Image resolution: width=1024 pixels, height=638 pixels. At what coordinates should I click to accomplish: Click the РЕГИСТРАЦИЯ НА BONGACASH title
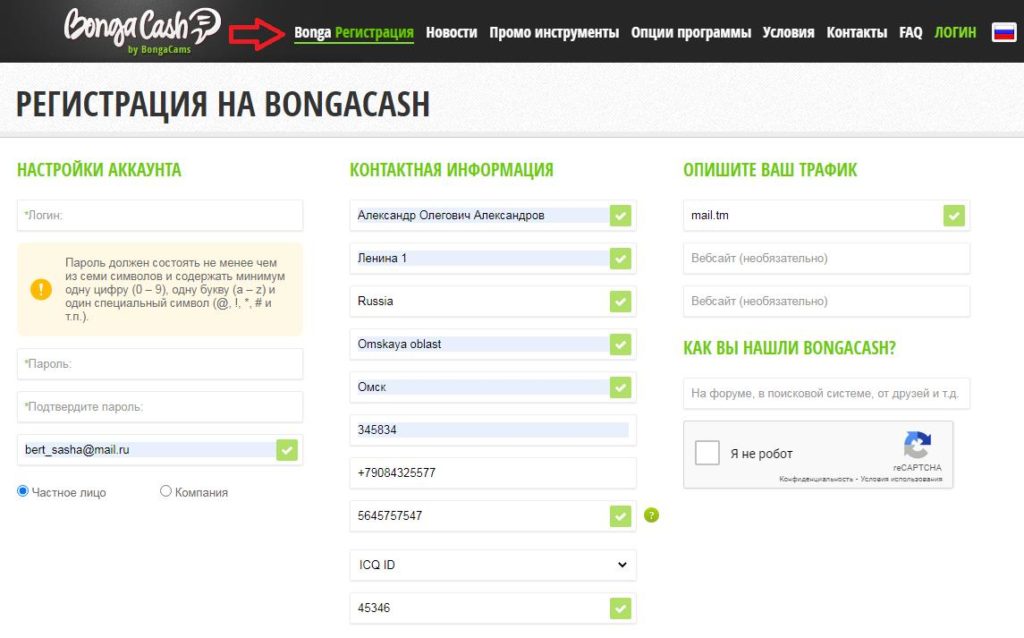click(x=223, y=104)
